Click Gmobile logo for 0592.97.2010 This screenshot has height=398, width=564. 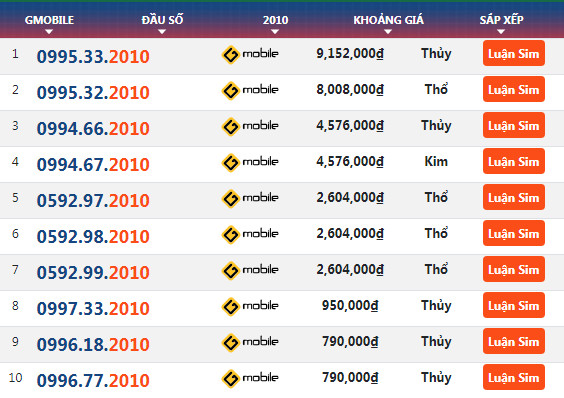point(250,199)
